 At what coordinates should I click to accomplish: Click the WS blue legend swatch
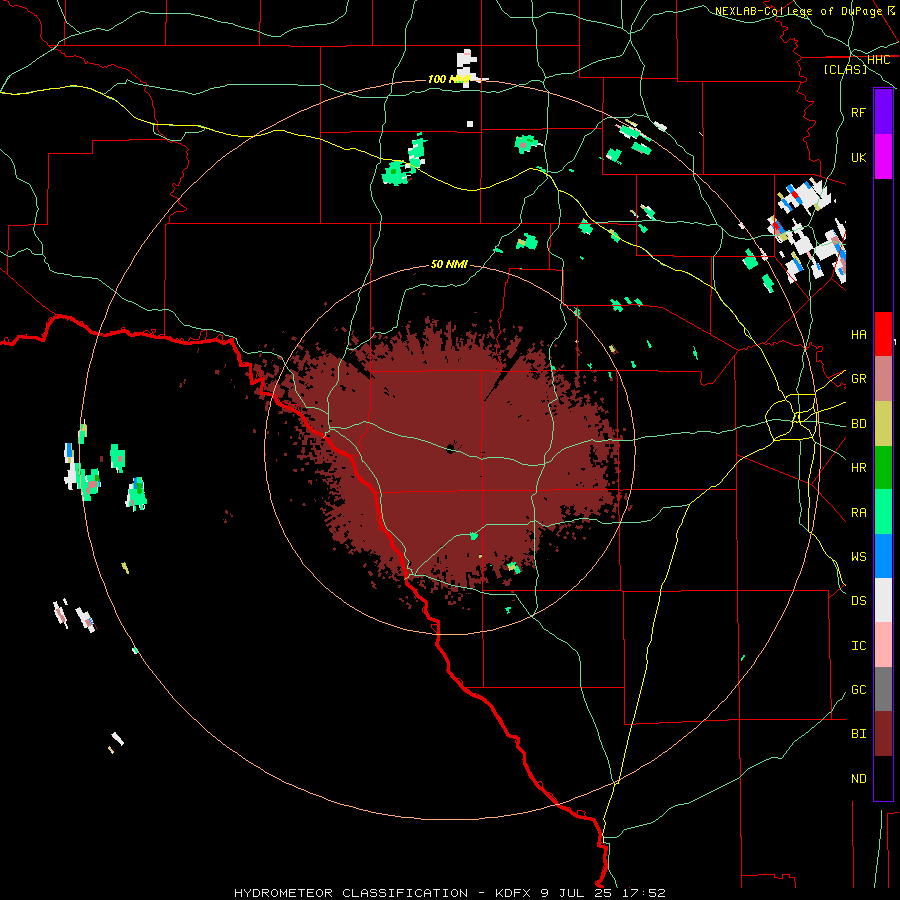[x=883, y=556]
